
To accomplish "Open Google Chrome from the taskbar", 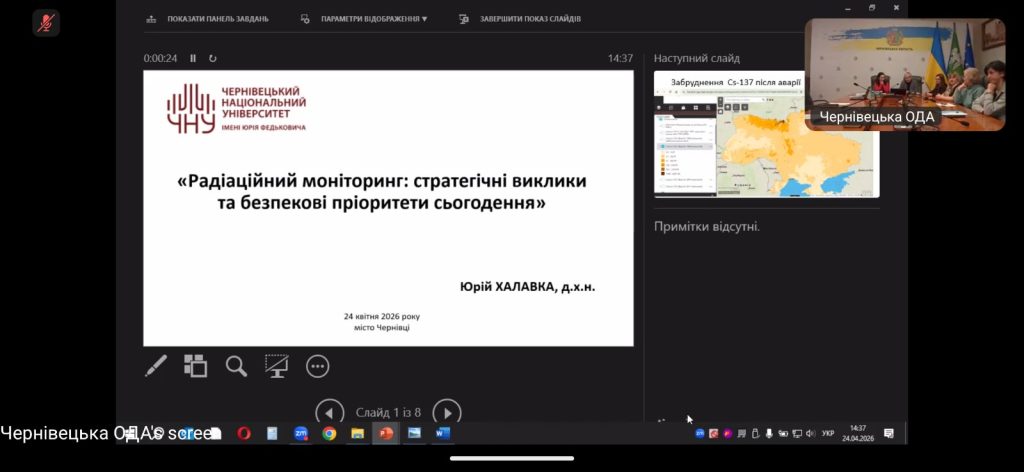I will coord(329,433).
